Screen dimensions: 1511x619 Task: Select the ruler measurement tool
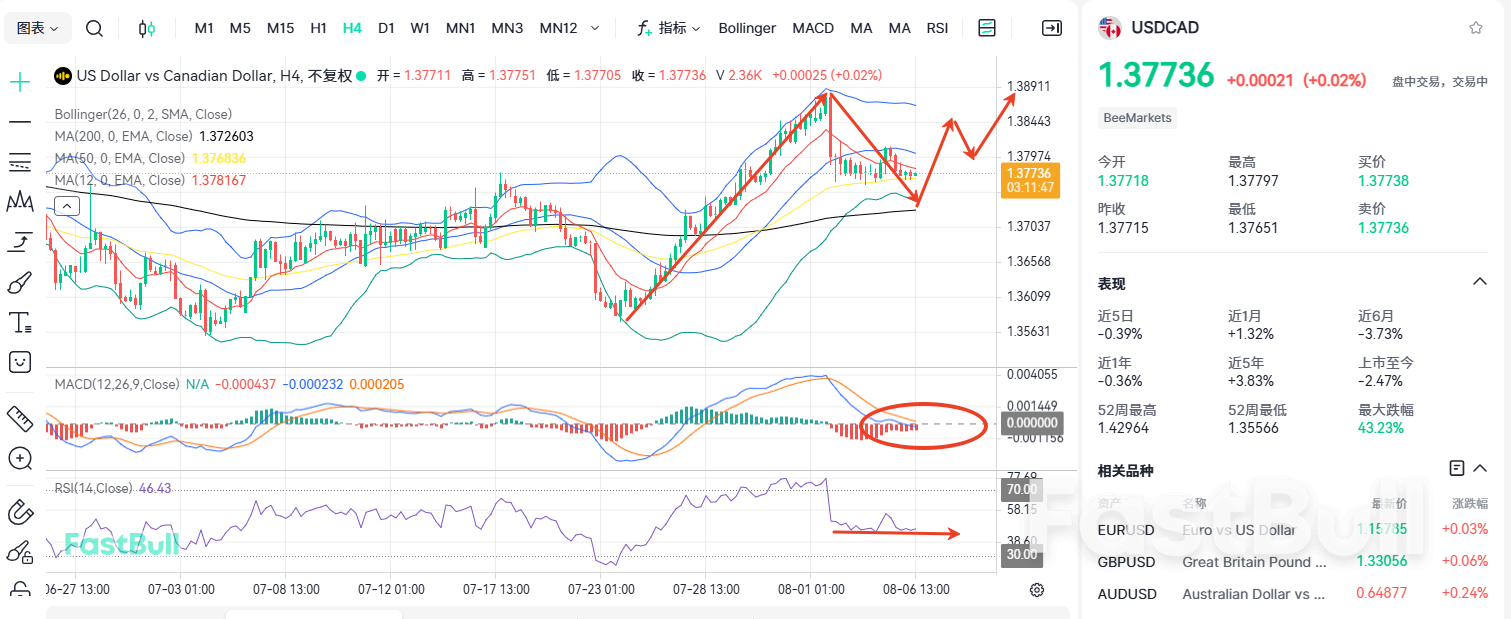(20, 418)
